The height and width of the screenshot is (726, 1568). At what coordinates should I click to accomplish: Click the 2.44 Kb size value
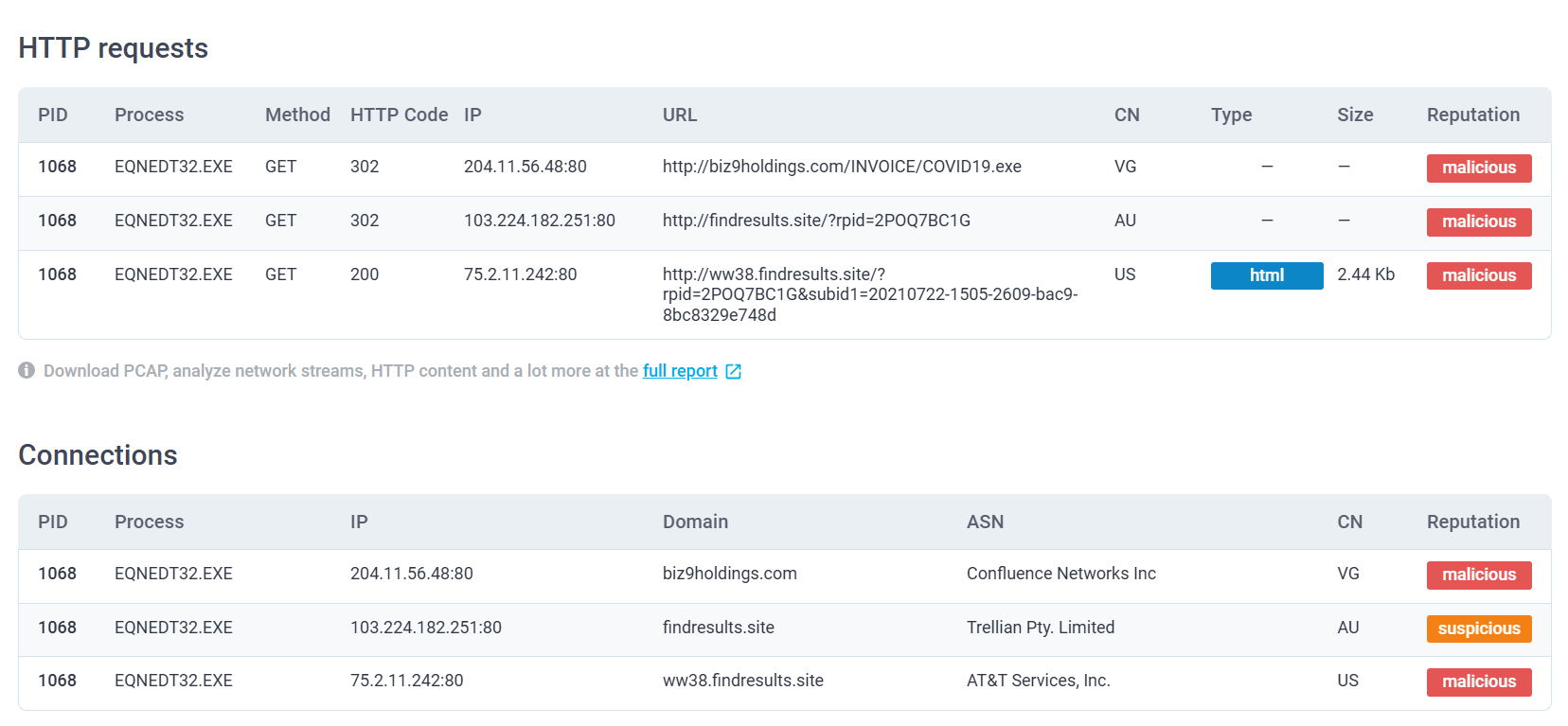point(1365,274)
